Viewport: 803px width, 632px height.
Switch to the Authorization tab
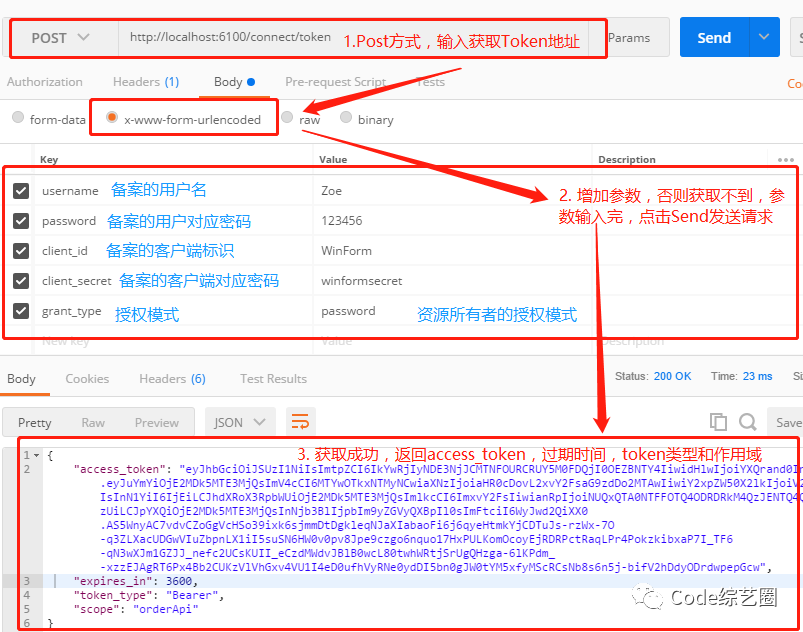(45, 82)
